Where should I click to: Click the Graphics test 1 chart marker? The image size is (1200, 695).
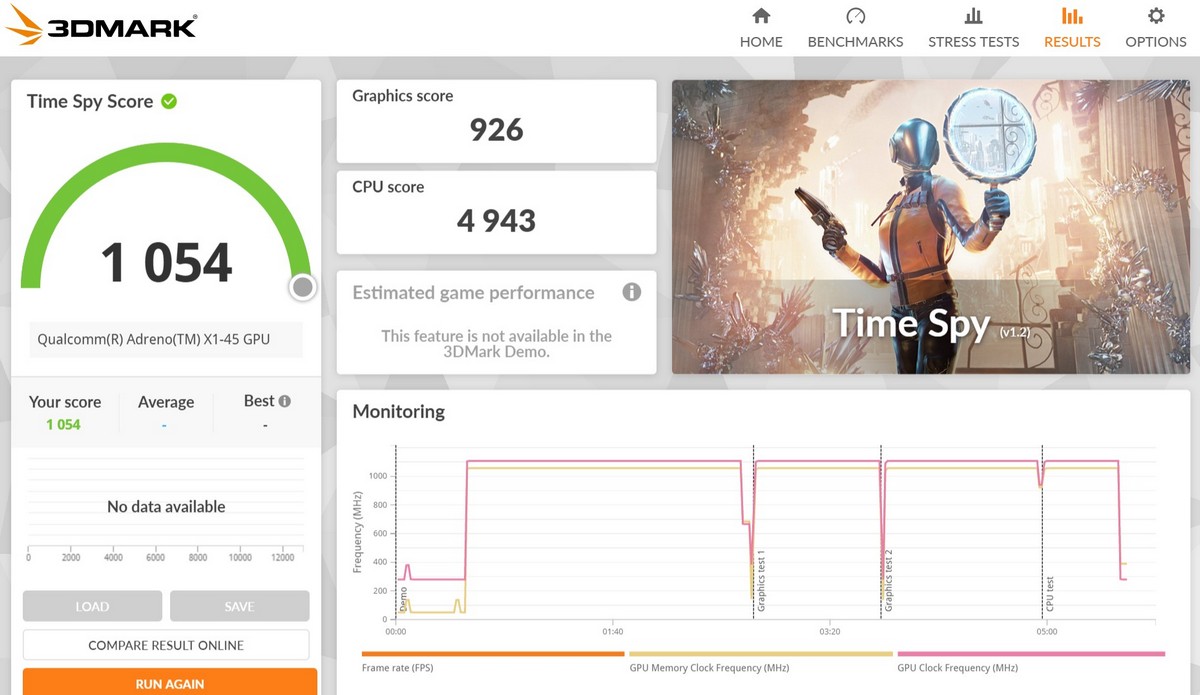tap(761, 581)
